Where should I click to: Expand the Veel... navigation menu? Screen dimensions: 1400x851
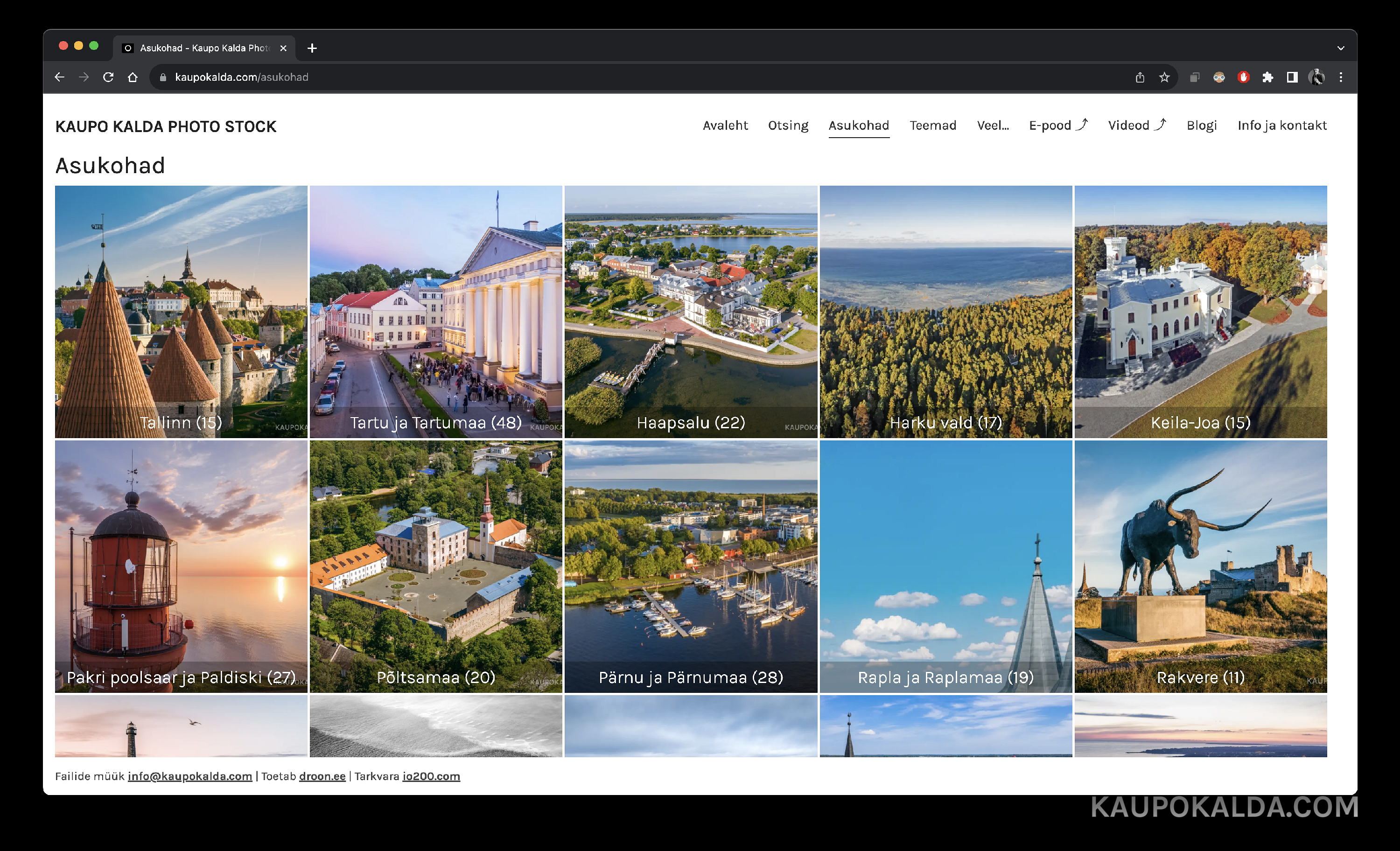(993, 126)
